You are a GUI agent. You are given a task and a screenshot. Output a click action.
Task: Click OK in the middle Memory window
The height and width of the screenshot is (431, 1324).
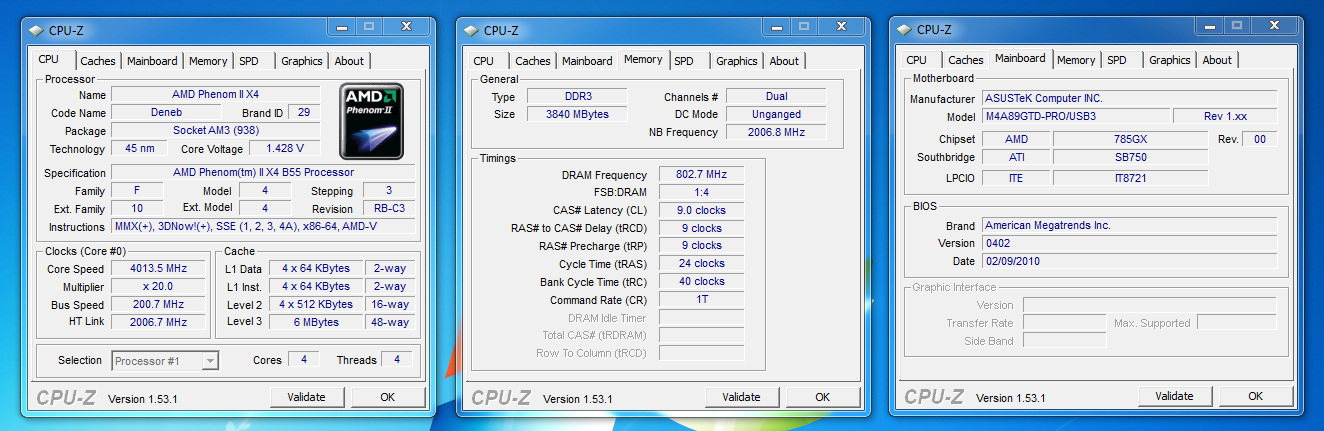822,397
